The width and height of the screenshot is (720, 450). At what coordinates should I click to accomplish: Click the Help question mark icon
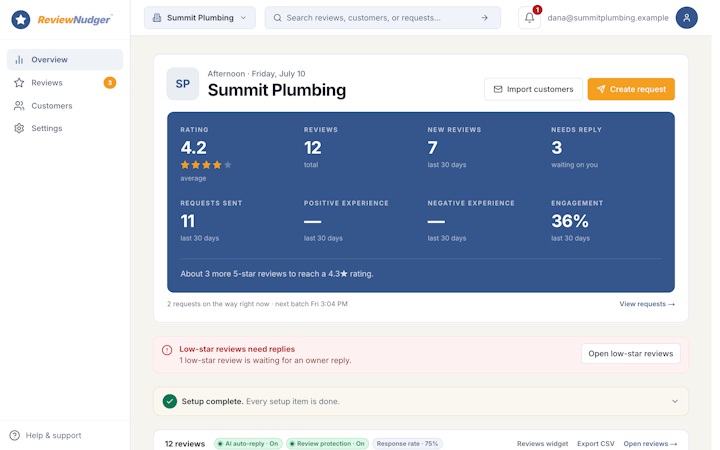pos(15,435)
